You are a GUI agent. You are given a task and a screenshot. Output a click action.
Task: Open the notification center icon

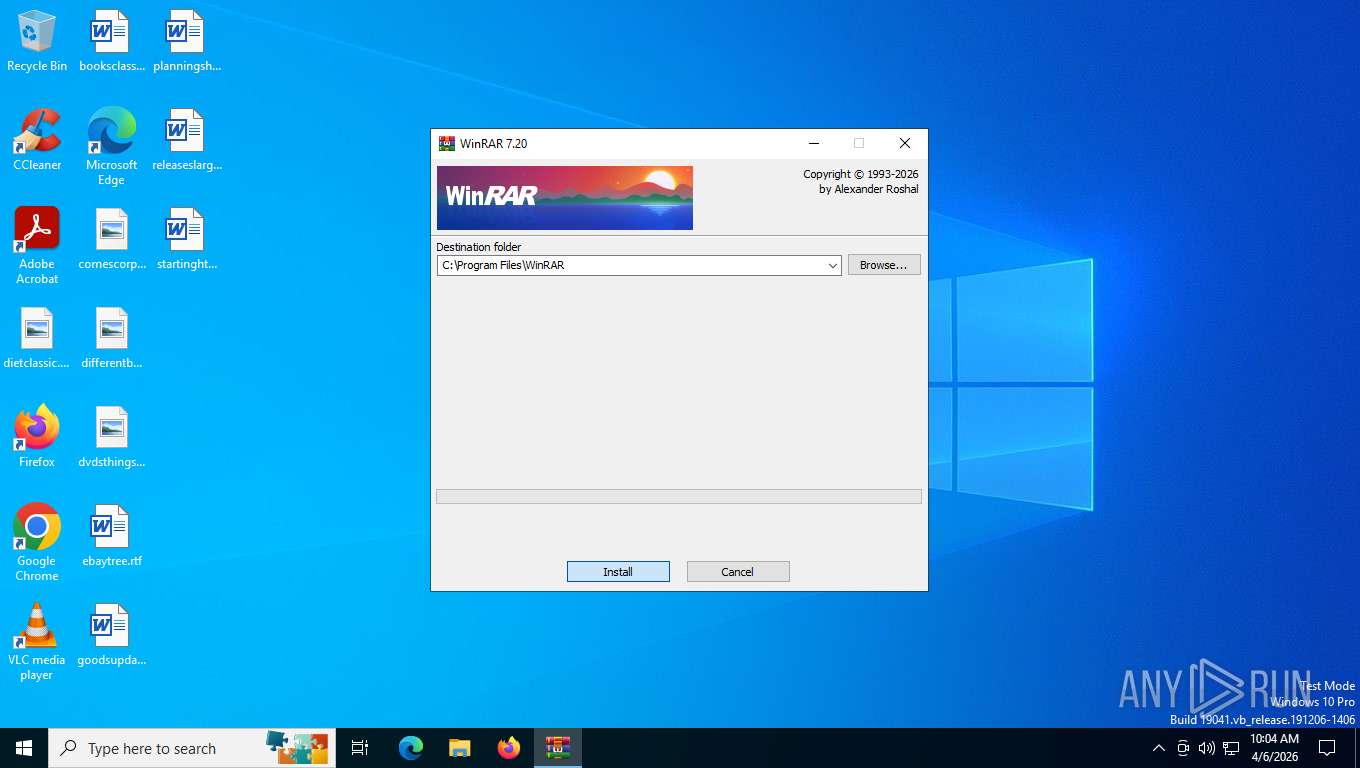(1327, 748)
